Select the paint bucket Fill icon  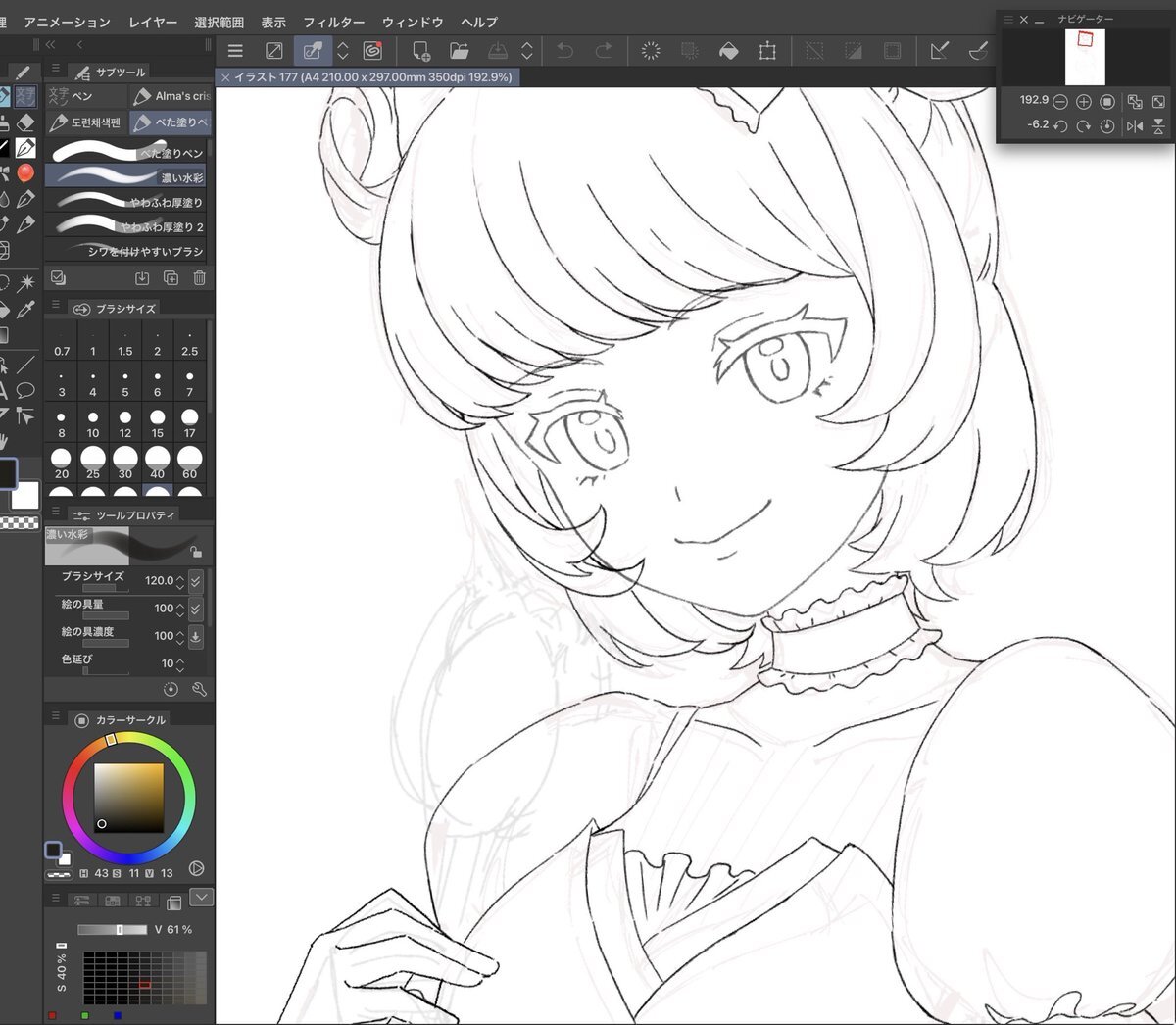pos(728,51)
